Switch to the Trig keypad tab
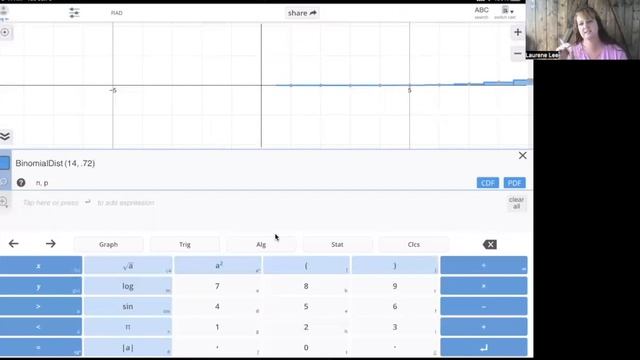Viewport: 640px width, 360px height. (x=185, y=244)
